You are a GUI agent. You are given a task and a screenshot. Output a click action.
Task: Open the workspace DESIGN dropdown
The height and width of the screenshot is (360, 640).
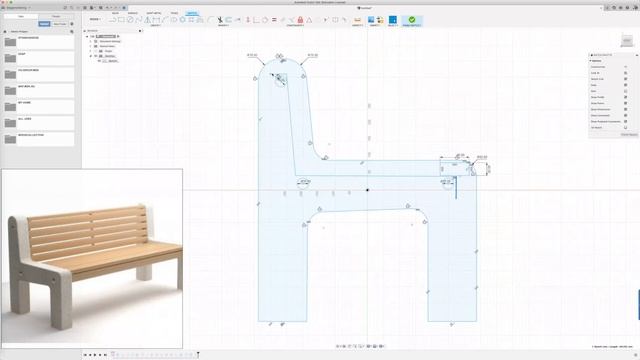[95, 19]
